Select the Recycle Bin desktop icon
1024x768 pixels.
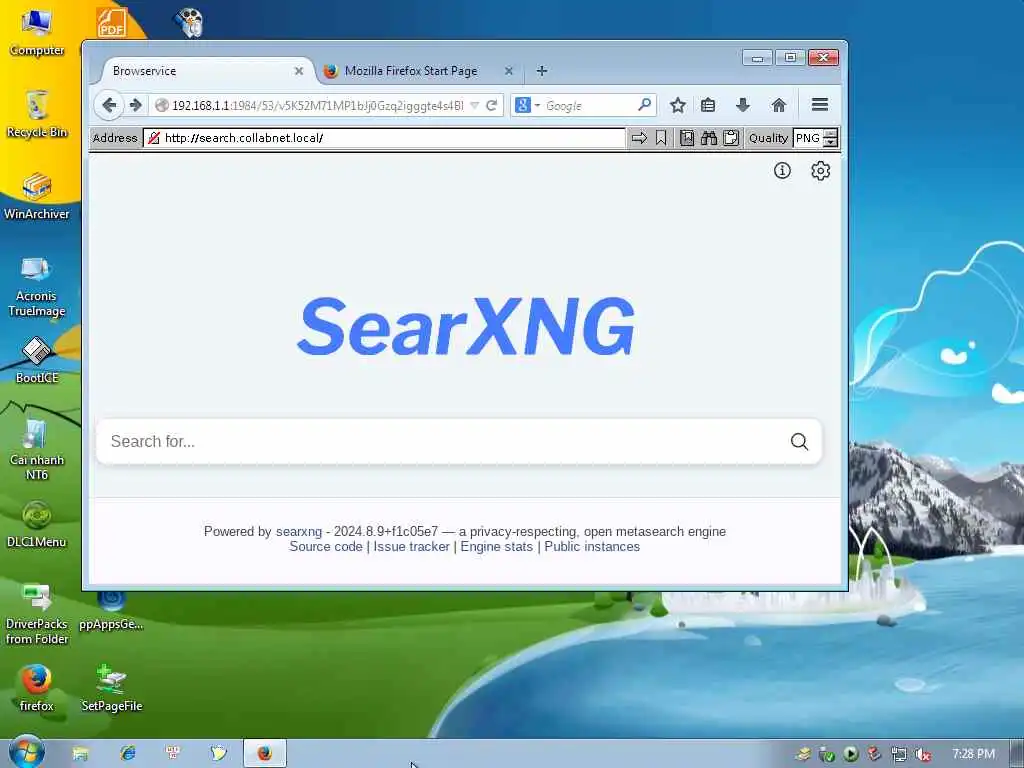click(37, 114)
